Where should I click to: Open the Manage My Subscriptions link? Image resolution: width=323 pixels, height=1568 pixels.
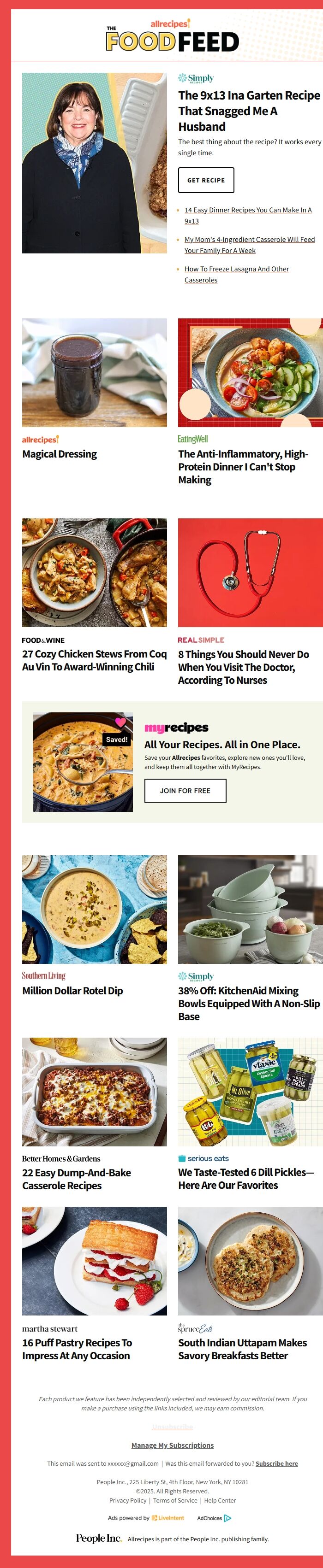coord(173,1445)
